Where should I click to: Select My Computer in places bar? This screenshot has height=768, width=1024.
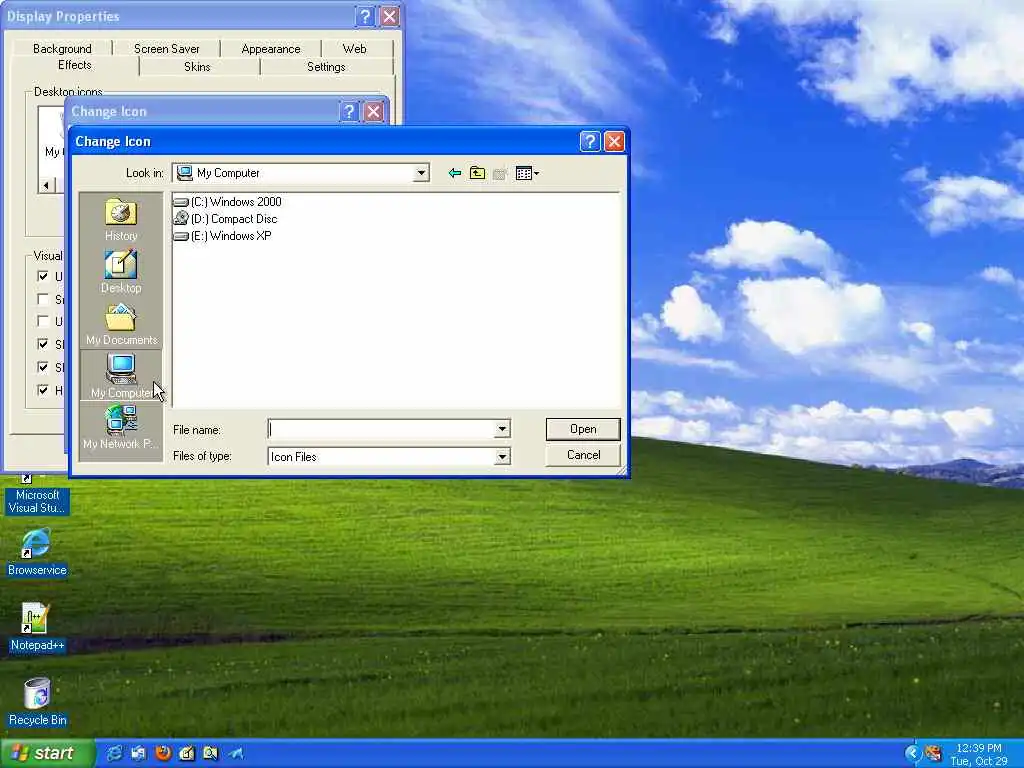pos(121,376)
